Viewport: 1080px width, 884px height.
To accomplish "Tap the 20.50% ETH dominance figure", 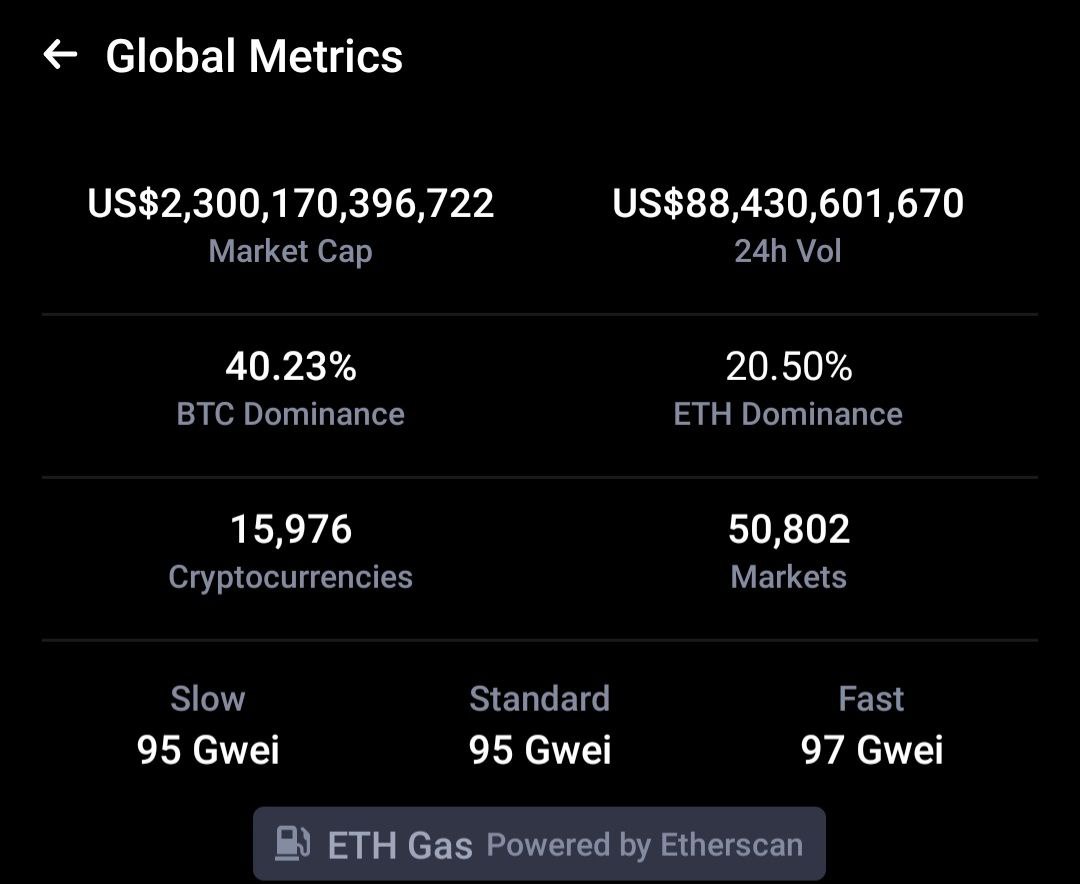I will pyautogui.click(x=789, y=367).
